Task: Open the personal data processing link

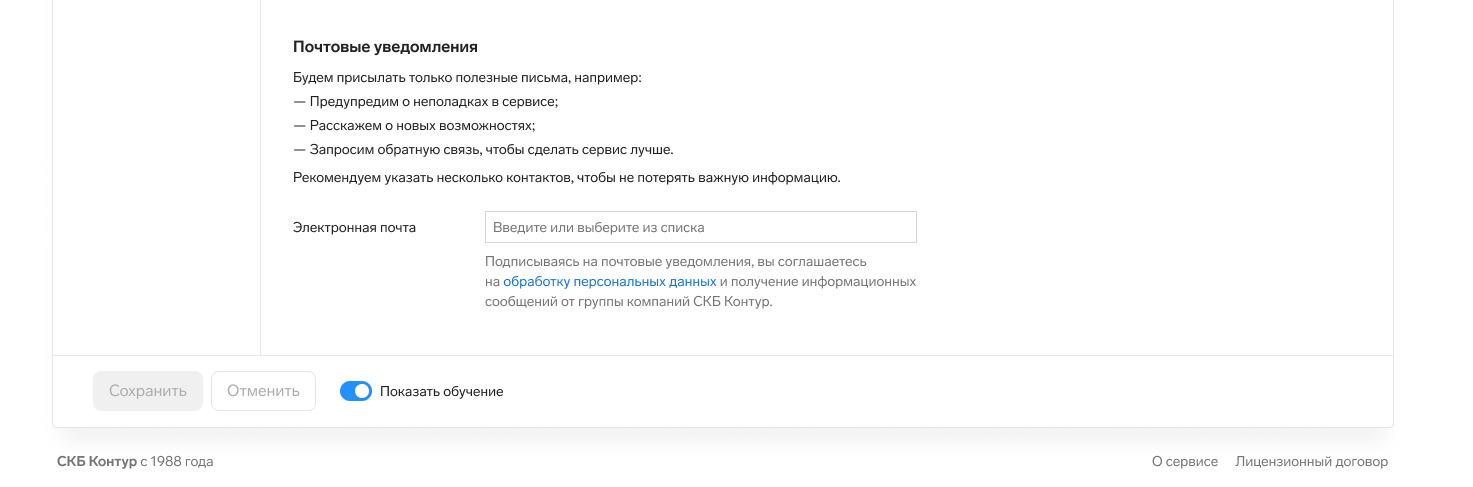Action: 609,282
